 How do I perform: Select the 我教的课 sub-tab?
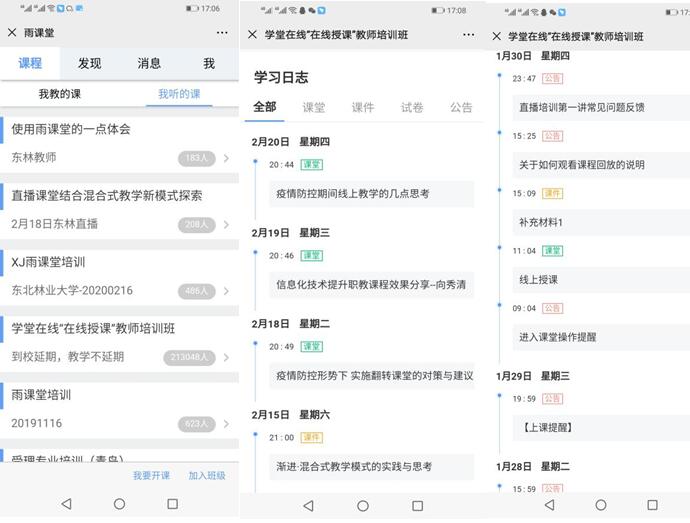(60, 94)
